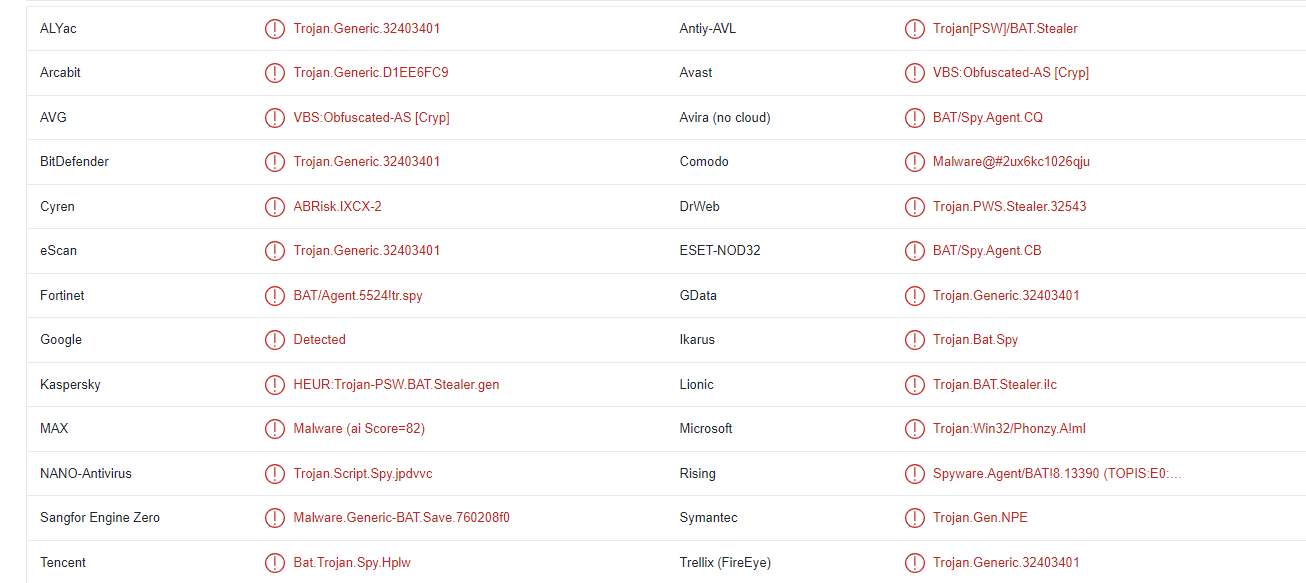Screen dimensions: 1306x583
Task: Click the alert icon next to Symantec
Action: (915, 517)
